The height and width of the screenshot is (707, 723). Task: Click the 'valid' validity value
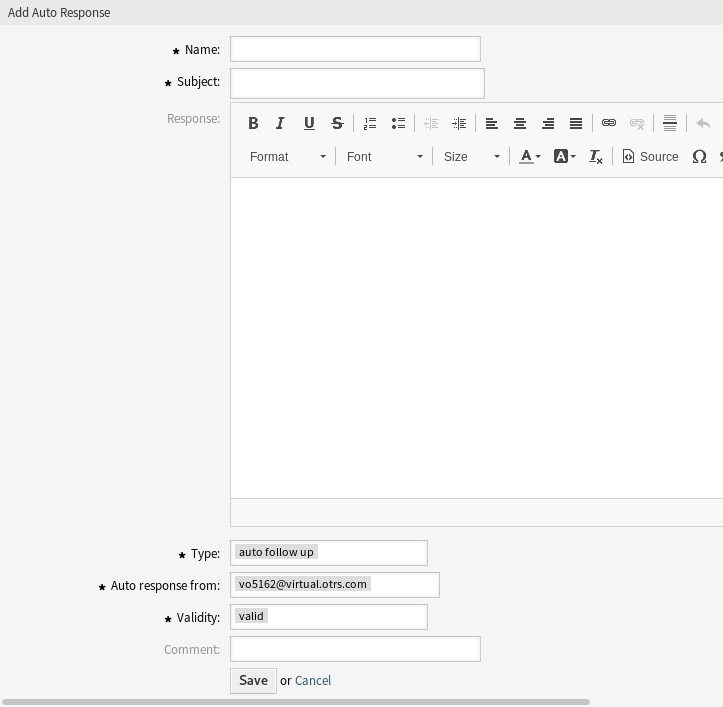pos(251,616)
